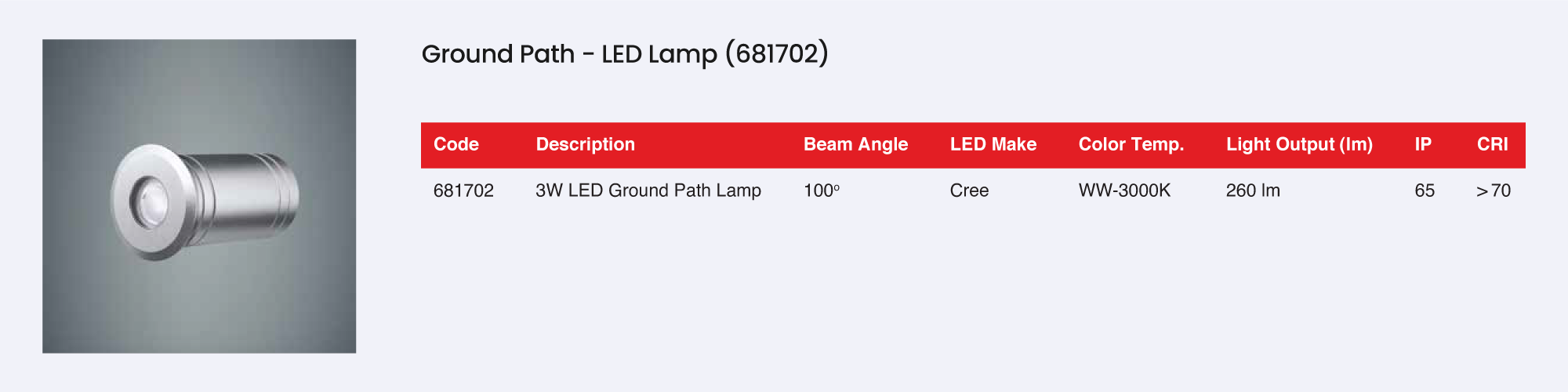Screen dimensions: 1568x392
Task: Click the 100° beam angle value
Action: [821, 191]
